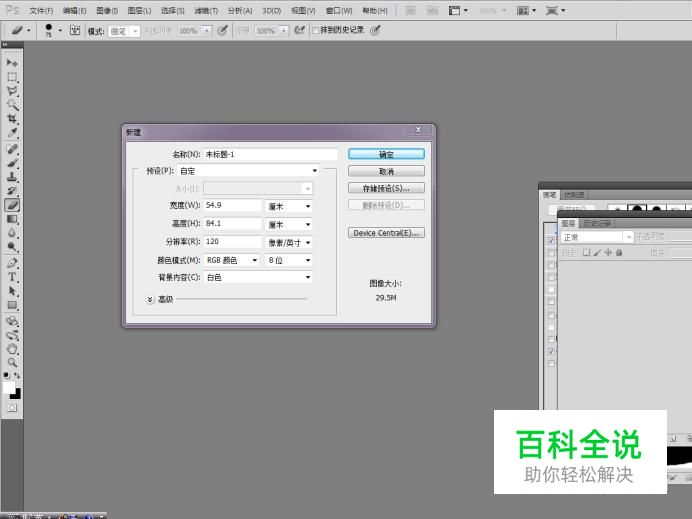This screenshot has width=692, height=519.
Task: Select the Clone Stamp tool
Action: point(12,177)
